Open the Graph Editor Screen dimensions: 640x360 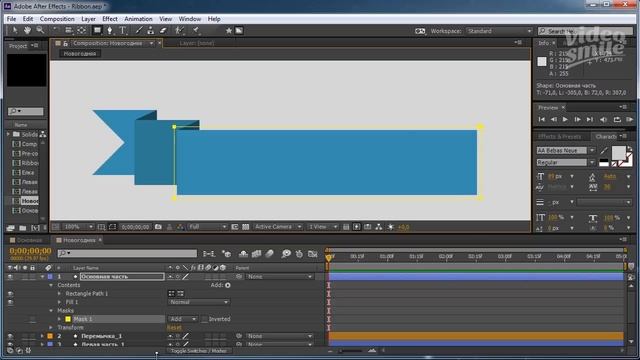(x=313, y=254)
